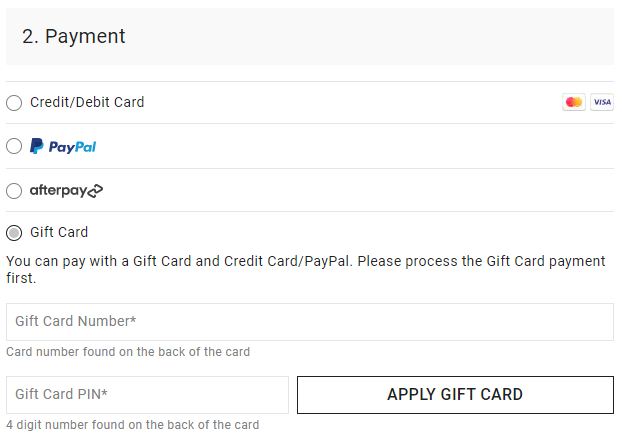Click the Visa card icon
Image resolution: width=622 pixels, height=442 pixels.
[601, 102]
